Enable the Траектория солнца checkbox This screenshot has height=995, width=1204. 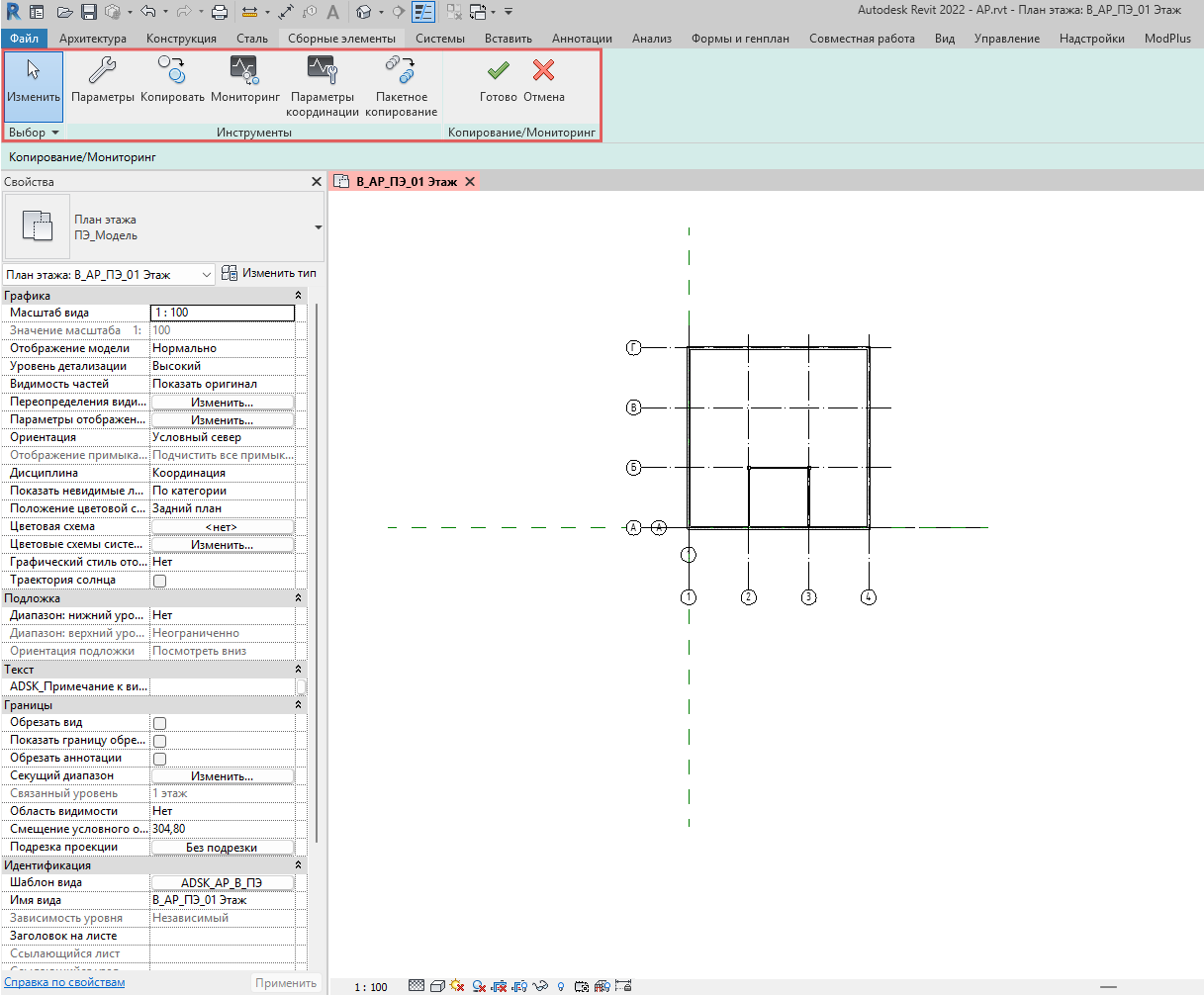159,581
